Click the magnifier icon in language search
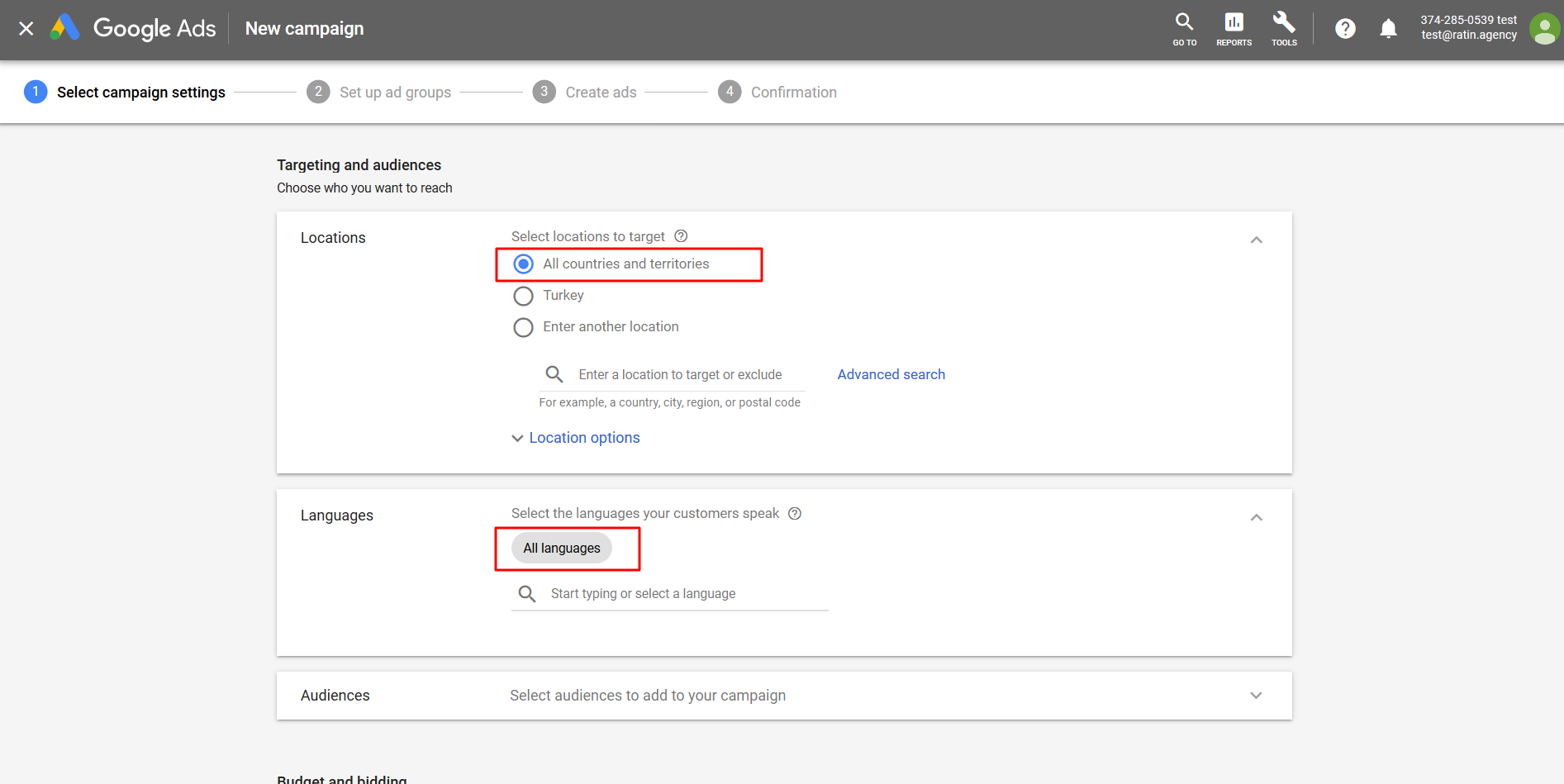1564x784 pixels. [x=527, y=593]
